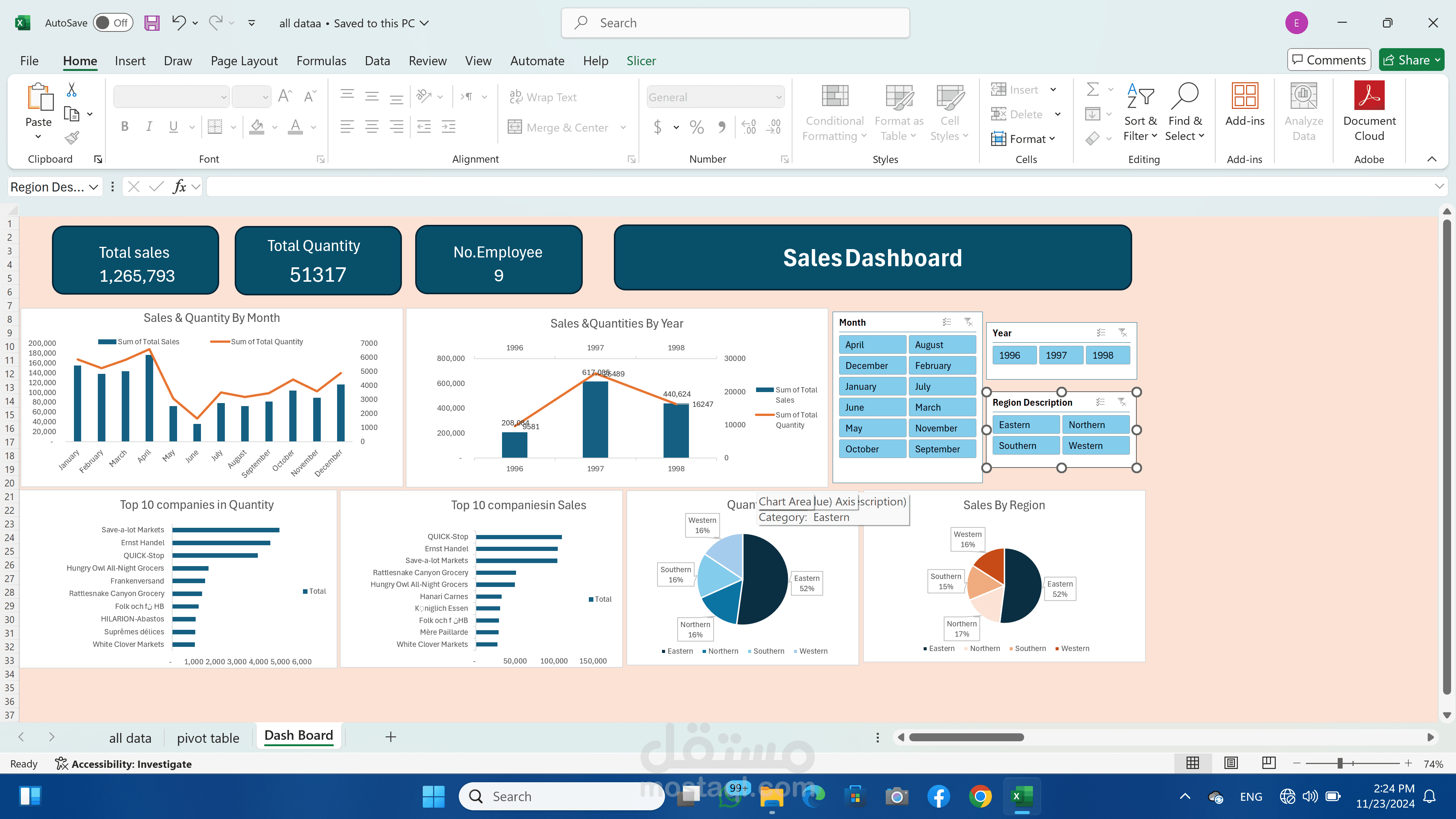The width and height of the screenshot is (1456, 819).
Task: Click the Share button
Action: coord(1411,60)
